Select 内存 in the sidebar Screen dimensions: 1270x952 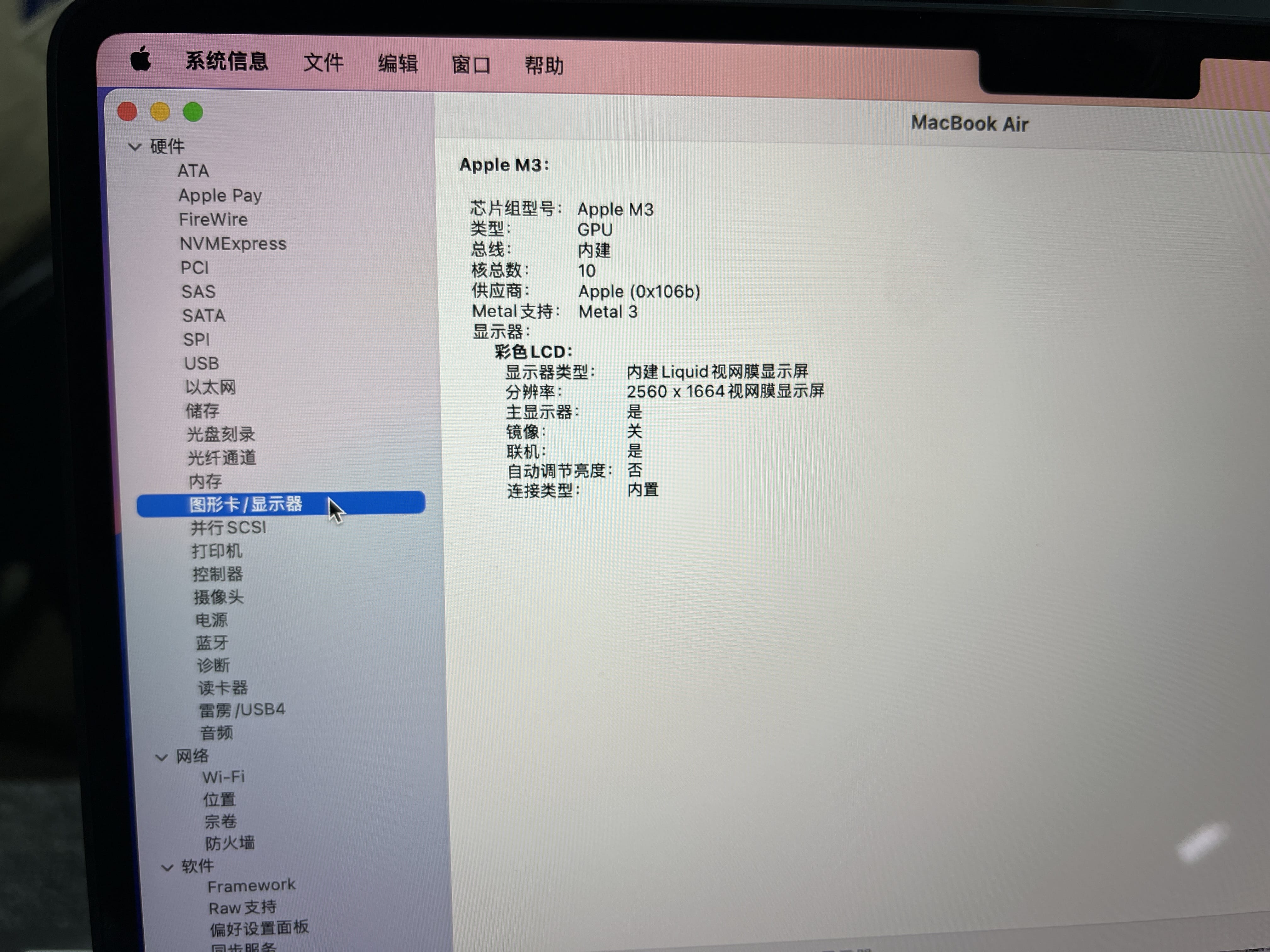pyautogui.click(x=205, y=481)
